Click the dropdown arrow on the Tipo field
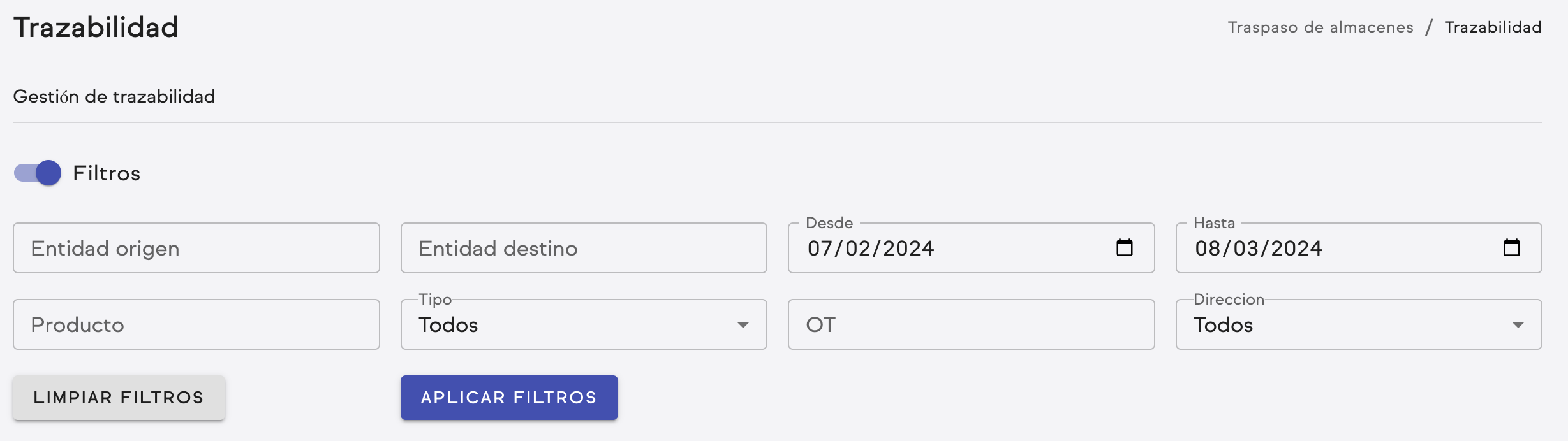Image resolution: width=1568 pixels, height=441 pixels. (744, 326)
